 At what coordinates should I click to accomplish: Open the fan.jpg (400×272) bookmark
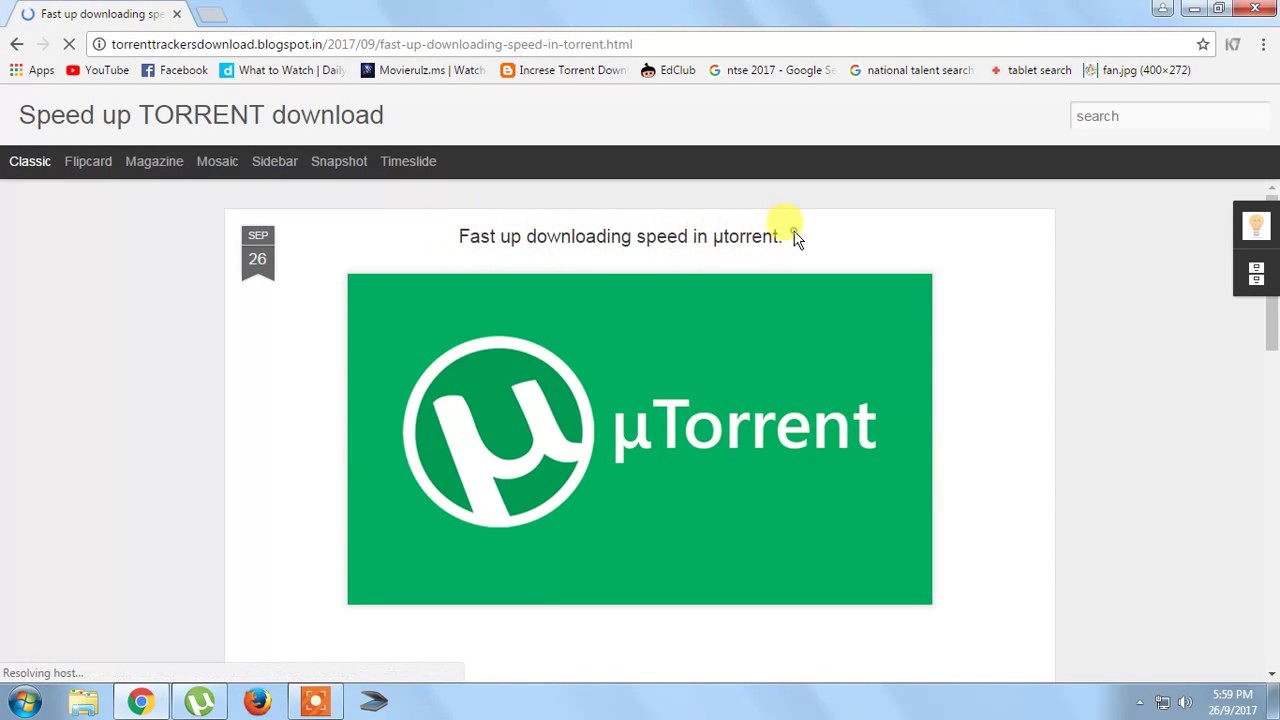pyautogui.click(x=1137, y=70)
